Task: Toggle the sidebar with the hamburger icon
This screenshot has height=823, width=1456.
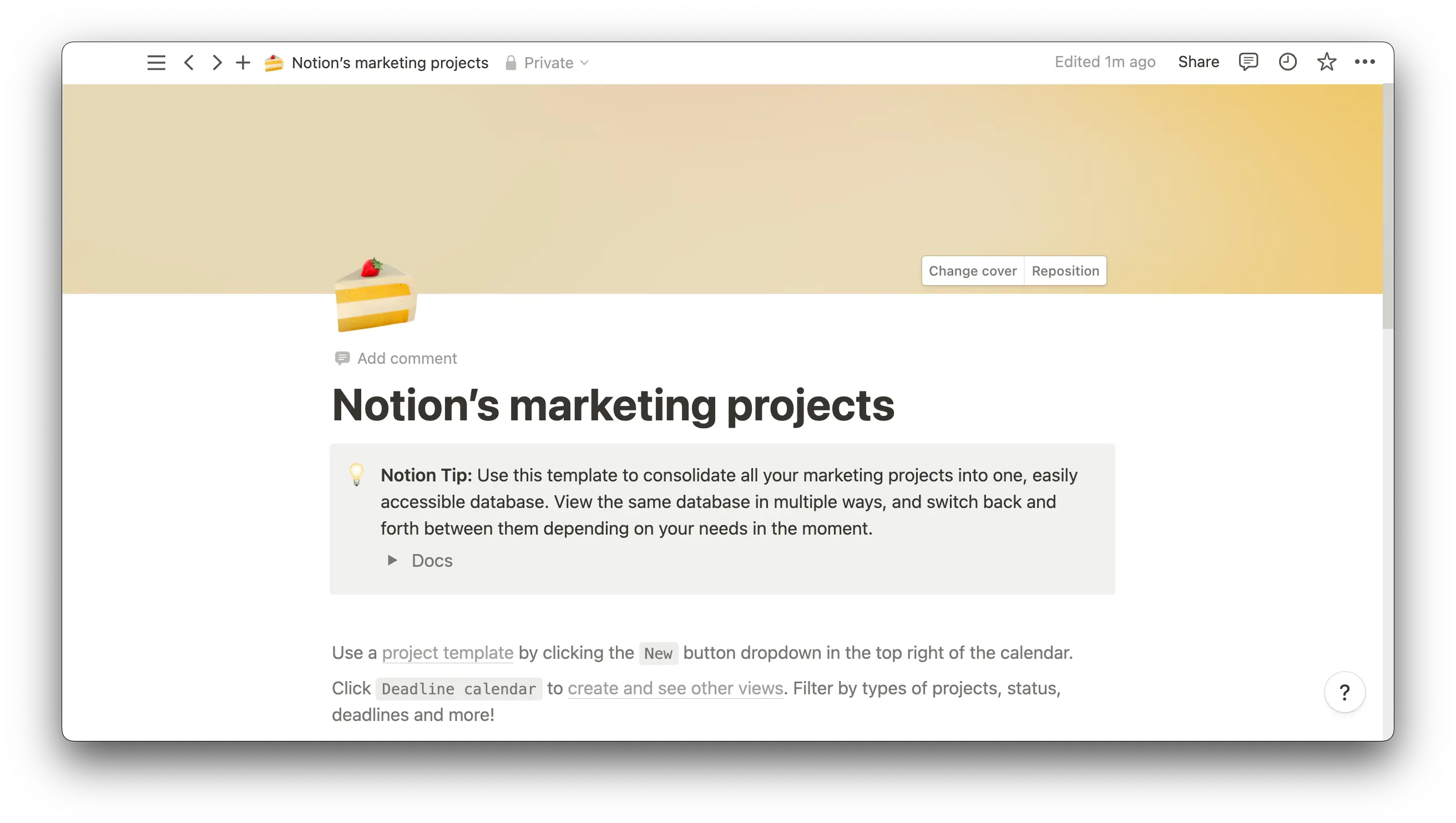Action: pos(155,62)
